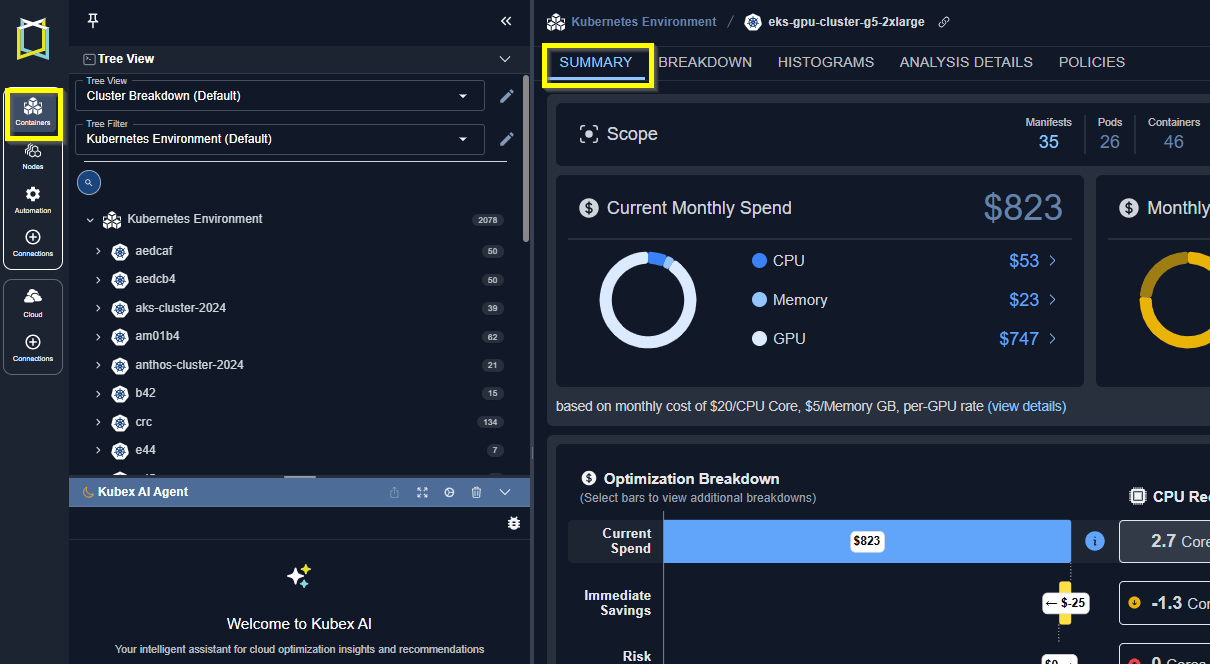Click the view details link

click(x=1027, y=406)
